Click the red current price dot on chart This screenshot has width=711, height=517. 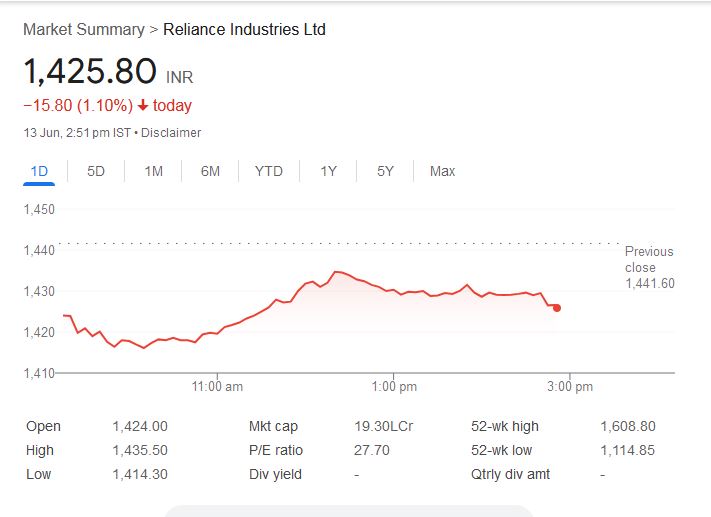(x=556, y=308)
